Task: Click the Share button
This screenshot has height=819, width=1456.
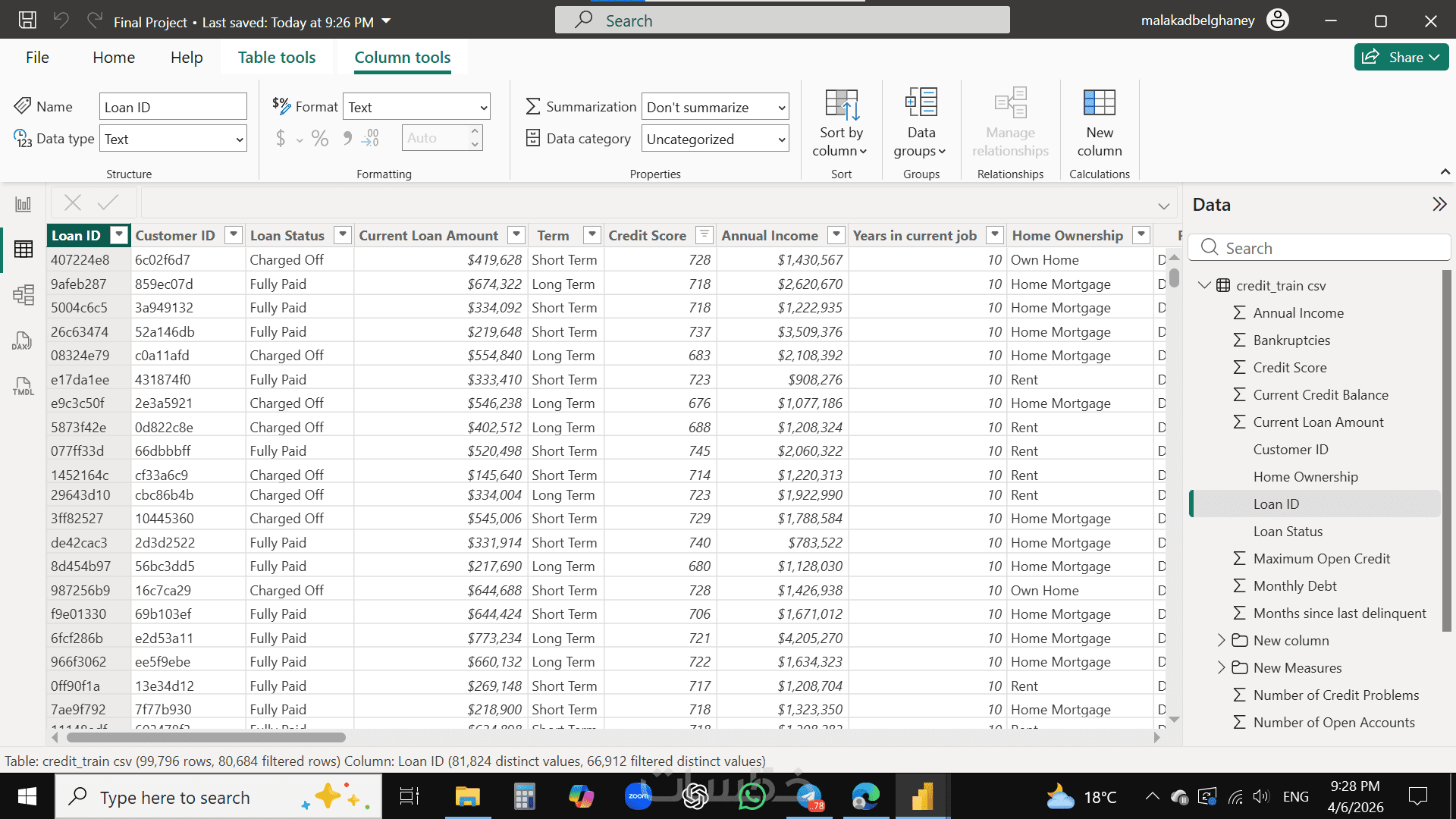Action: pyautogui.click(x=1401, y=57)
